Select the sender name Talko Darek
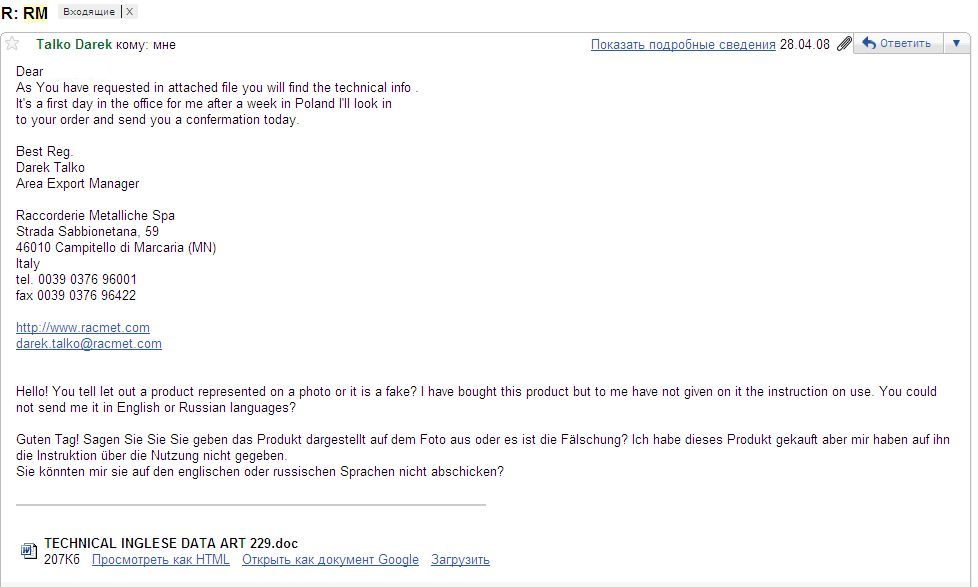Screen dimensions: 978x587 click(74, 44)
